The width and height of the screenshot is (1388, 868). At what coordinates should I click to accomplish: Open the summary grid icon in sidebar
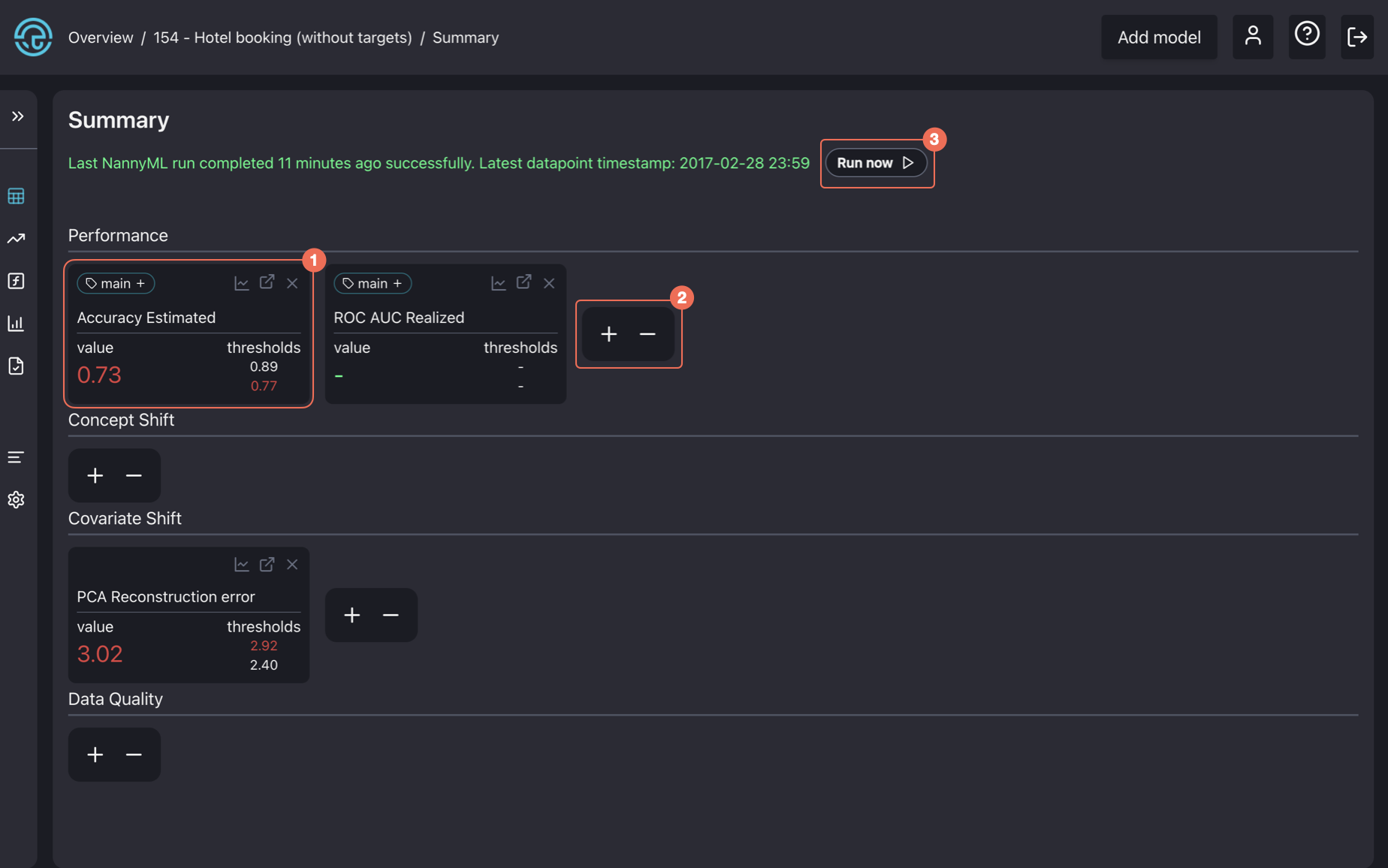pos(16,196)
